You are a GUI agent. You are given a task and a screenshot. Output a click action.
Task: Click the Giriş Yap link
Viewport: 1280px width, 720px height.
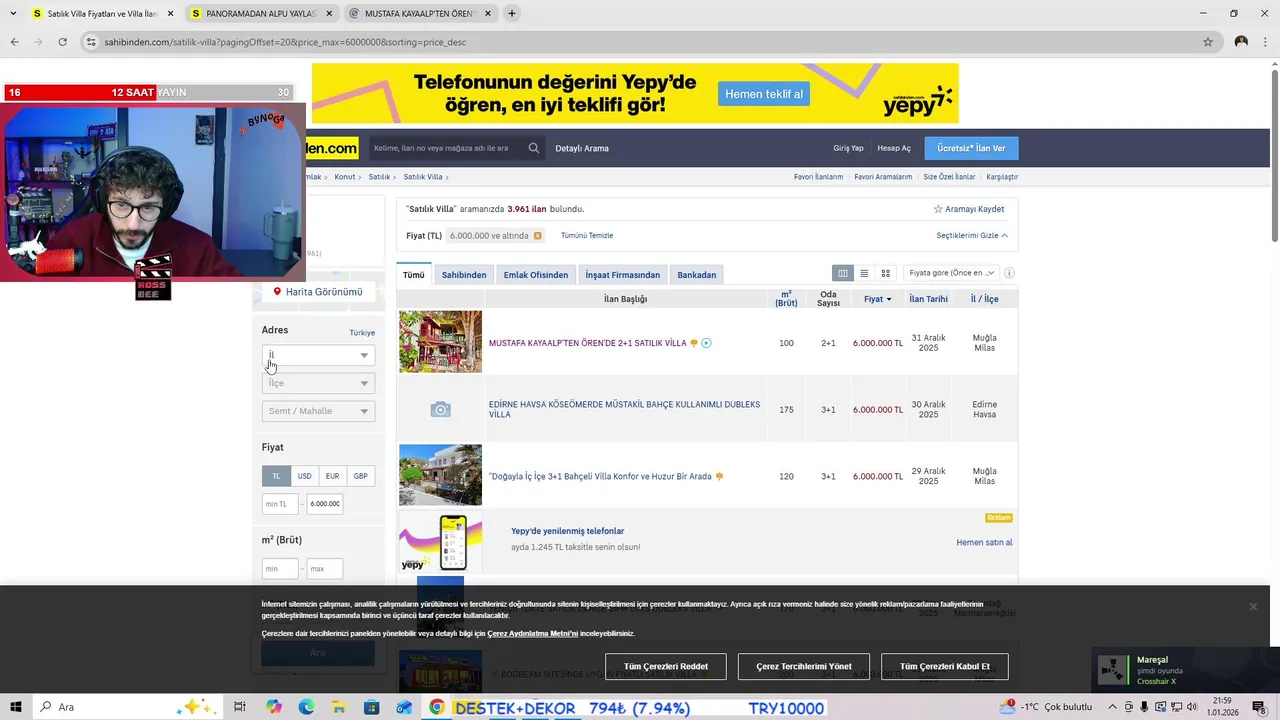848,148
